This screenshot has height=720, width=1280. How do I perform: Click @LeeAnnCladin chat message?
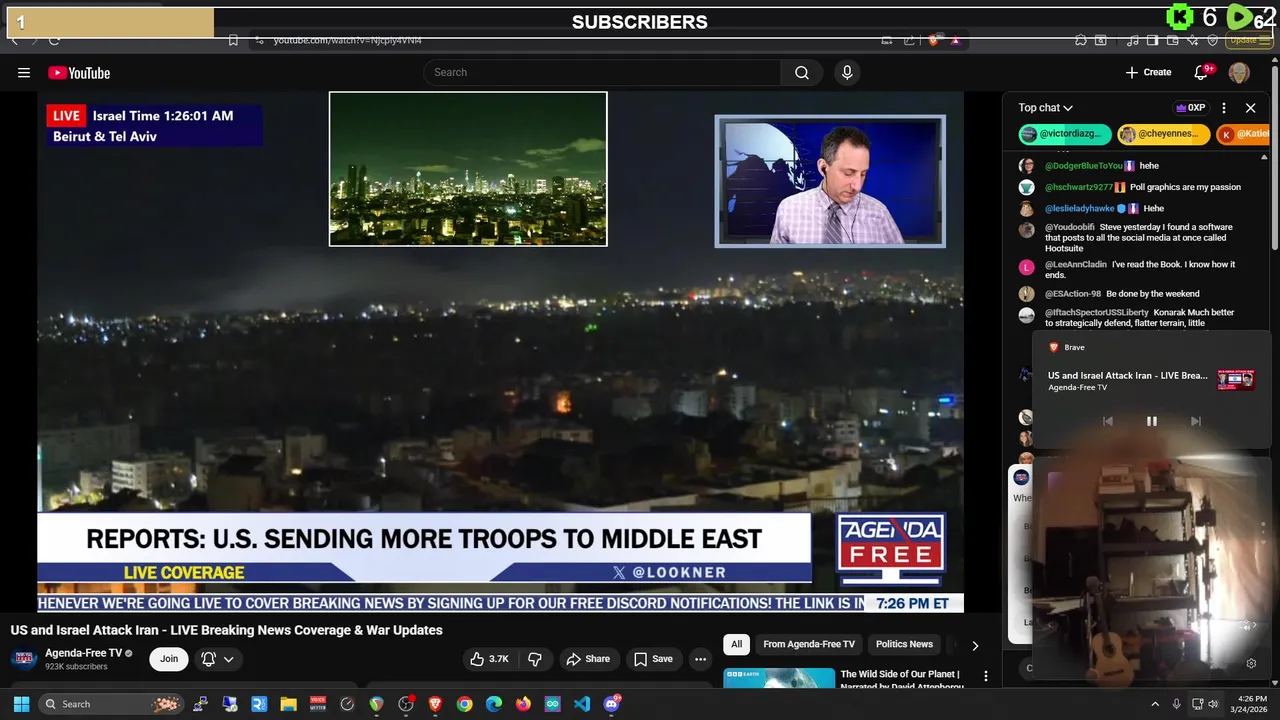click(x=1140, y=269)
